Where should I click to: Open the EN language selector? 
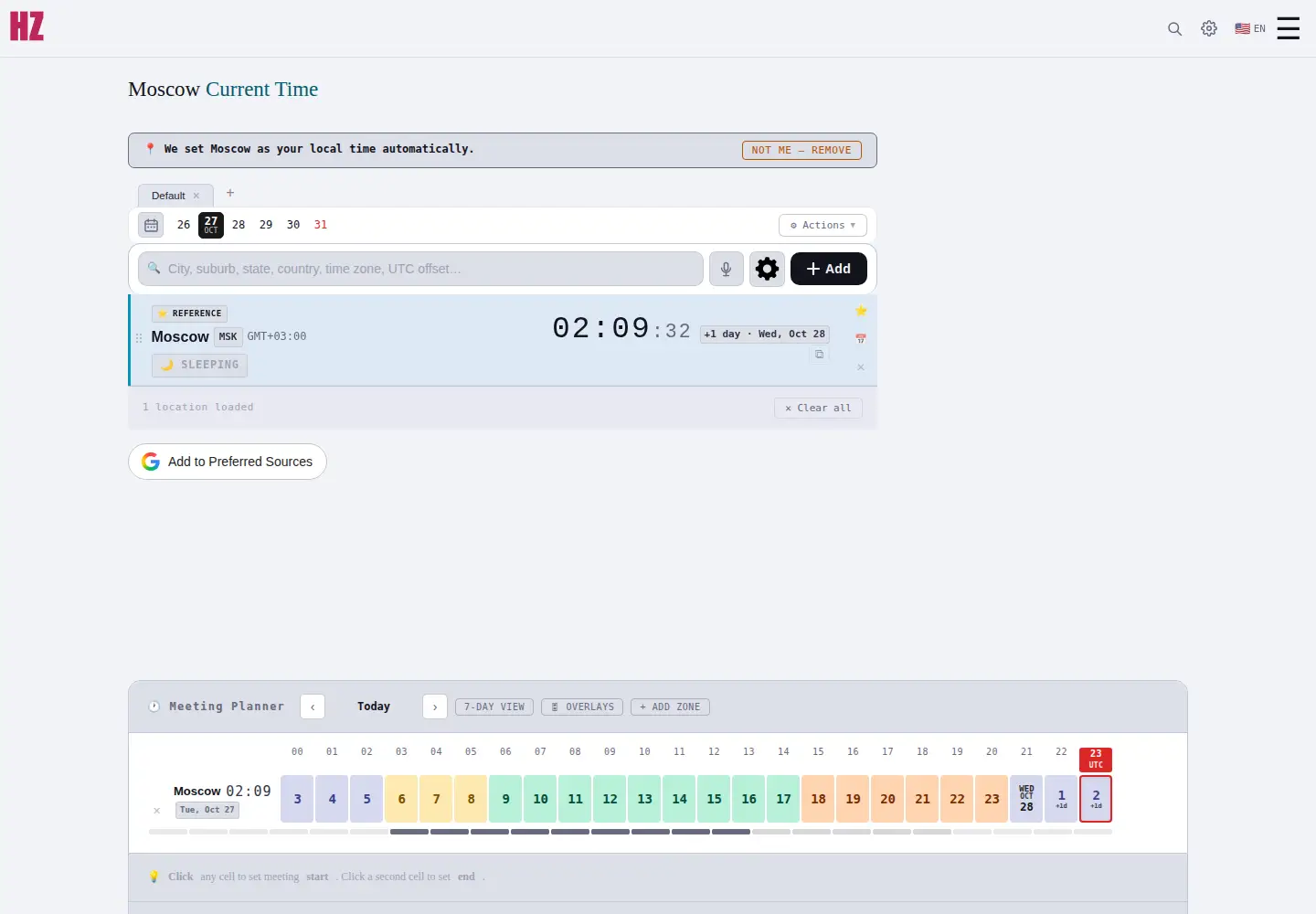(1249, 28)
